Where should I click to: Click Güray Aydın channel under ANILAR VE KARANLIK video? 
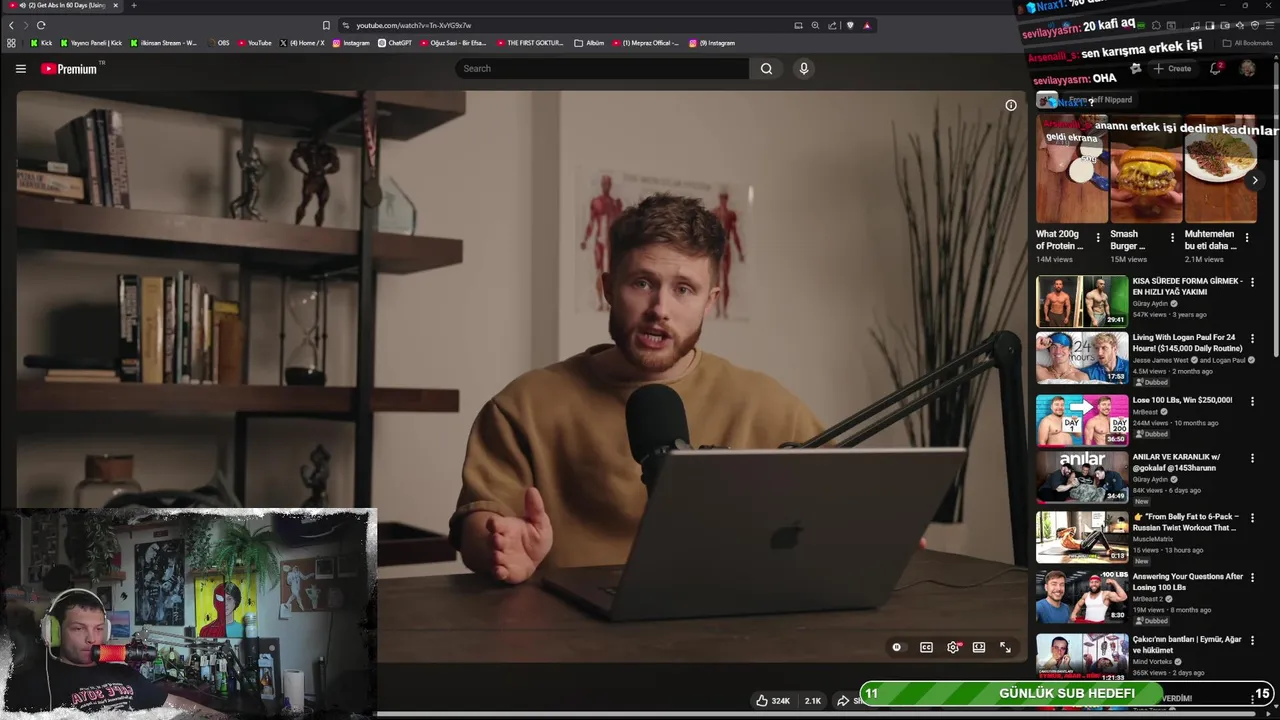point(1150,479)
